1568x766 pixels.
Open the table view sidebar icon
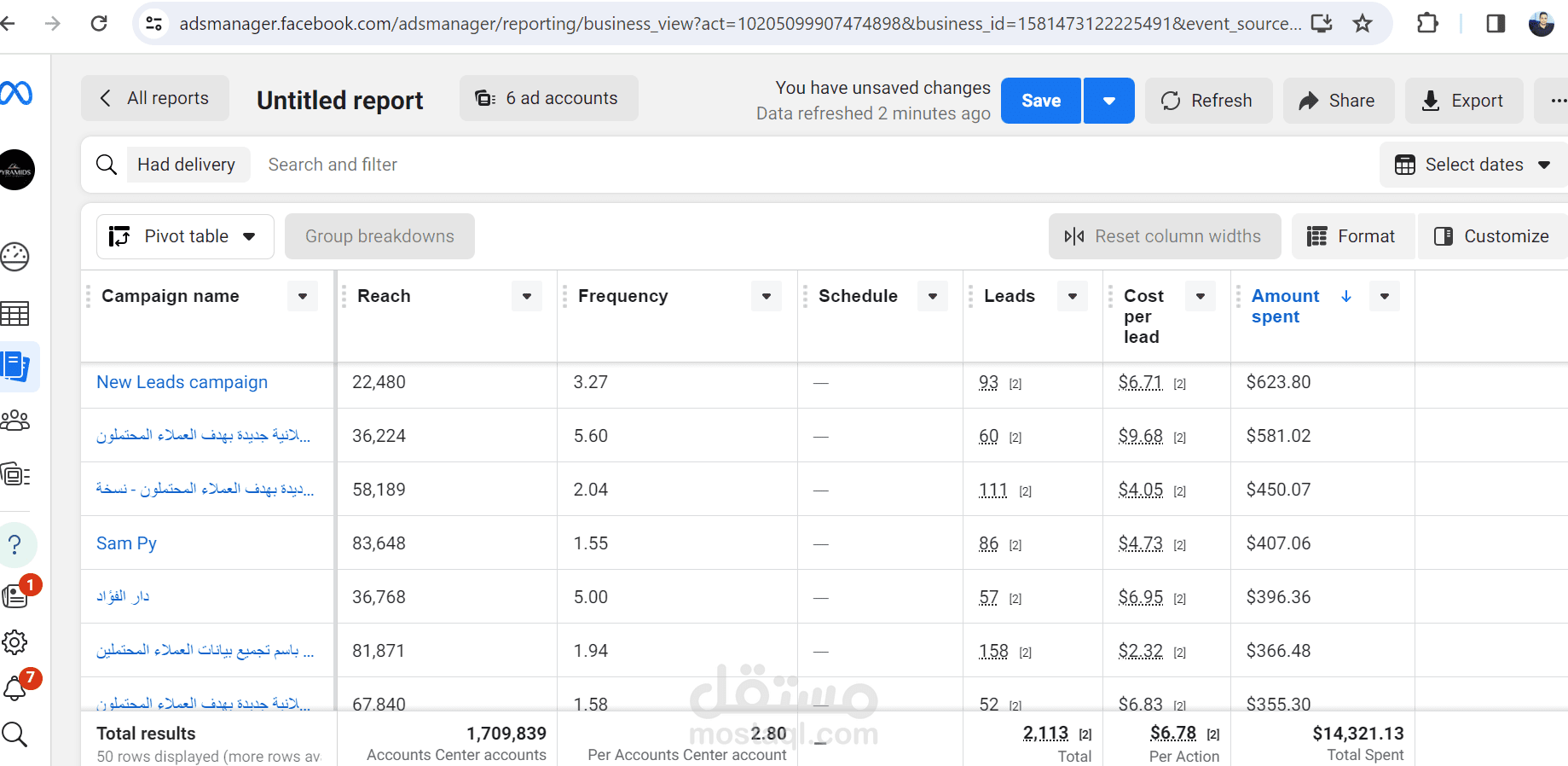tap(15, 314)
